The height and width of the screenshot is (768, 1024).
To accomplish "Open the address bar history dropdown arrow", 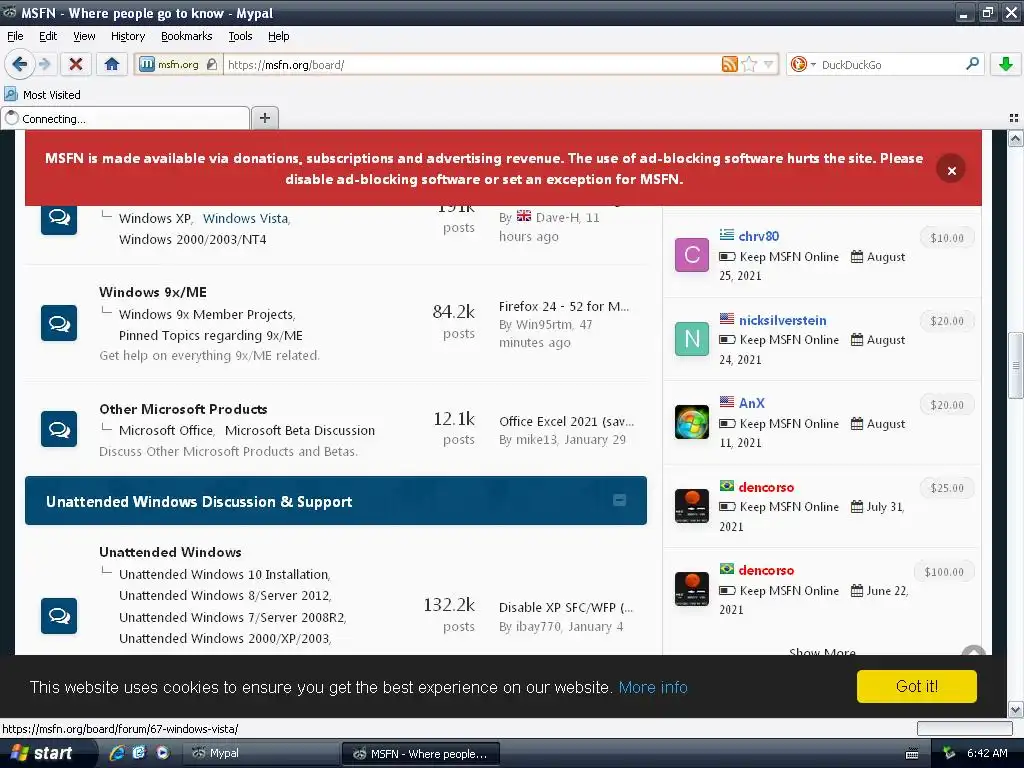I will click(x=768, y=64).
